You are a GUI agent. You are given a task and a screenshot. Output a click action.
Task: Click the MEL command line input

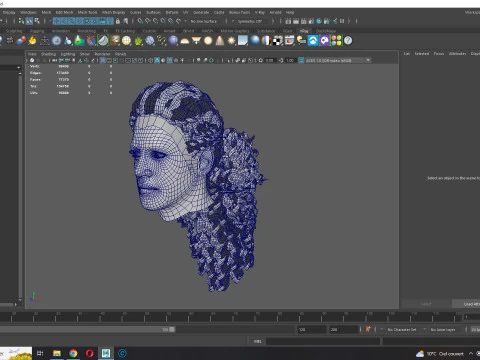(323, 341)
